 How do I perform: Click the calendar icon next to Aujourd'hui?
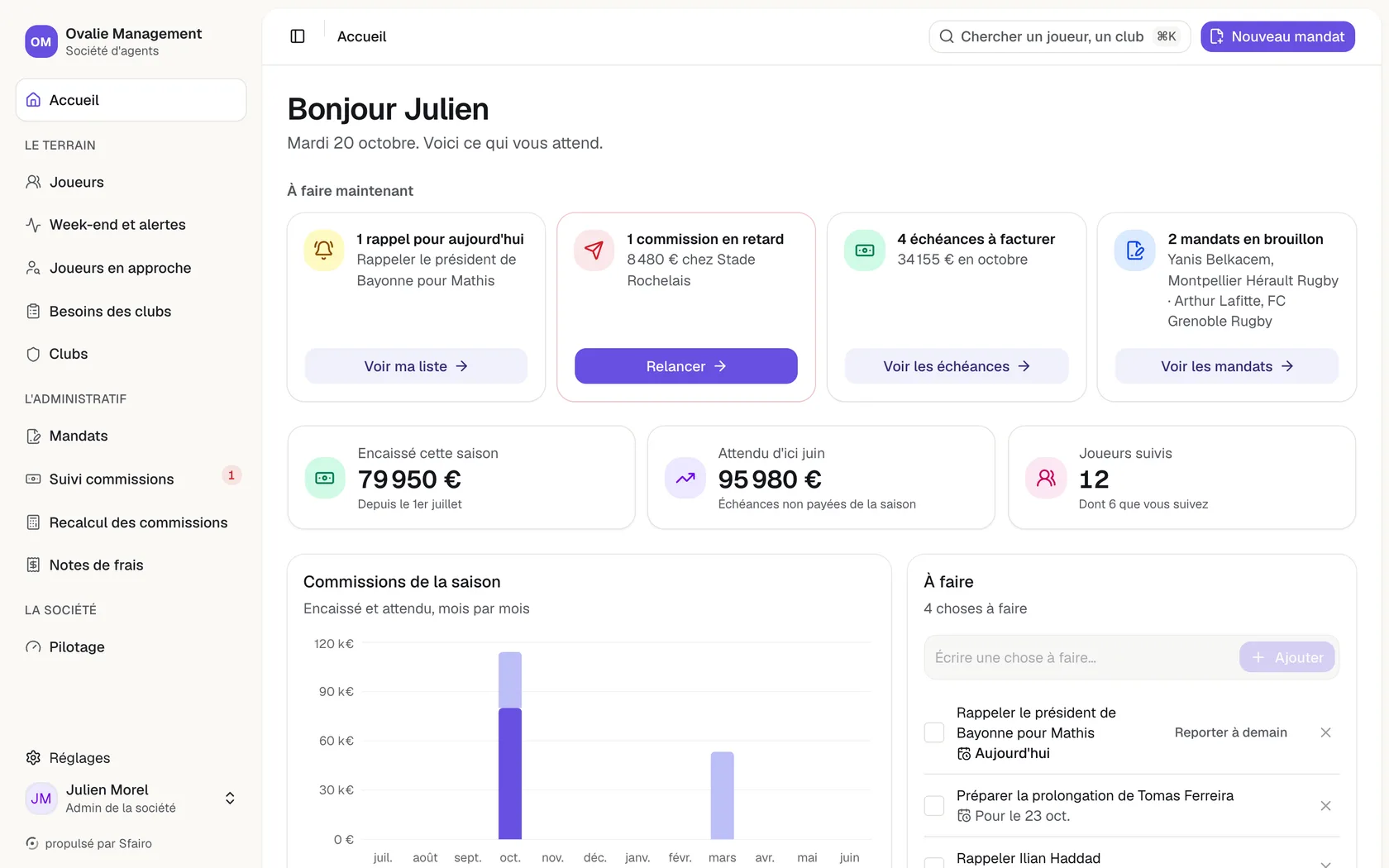click(x=964, y=754)
